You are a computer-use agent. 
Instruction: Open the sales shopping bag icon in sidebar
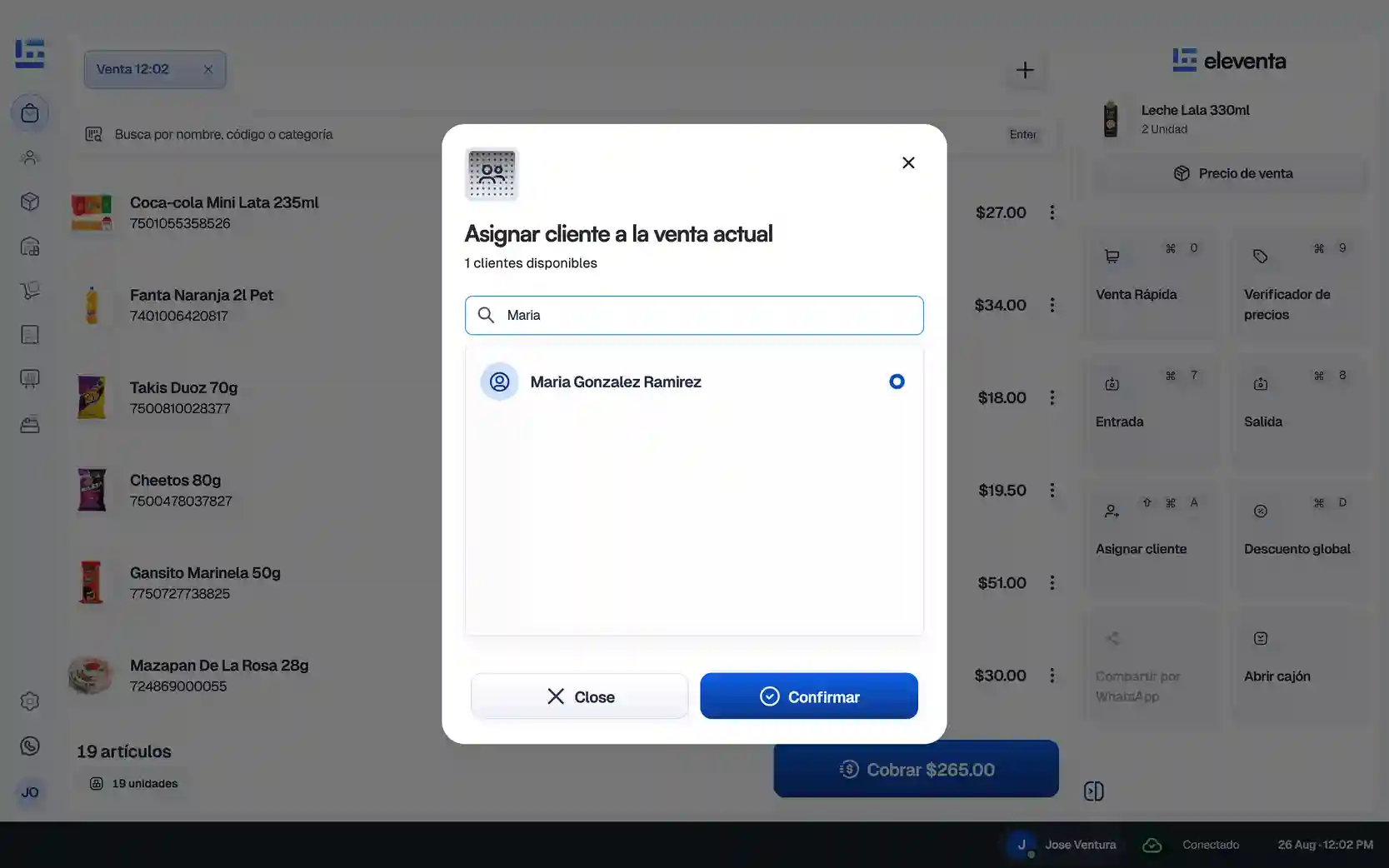click(30, 113)
